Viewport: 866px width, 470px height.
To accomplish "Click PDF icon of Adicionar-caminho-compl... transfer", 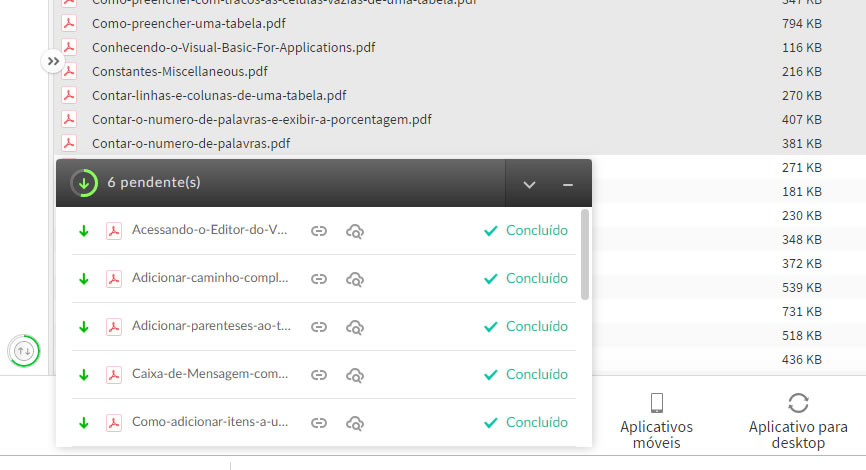I will pyautogui.click(x=114, y=279).
